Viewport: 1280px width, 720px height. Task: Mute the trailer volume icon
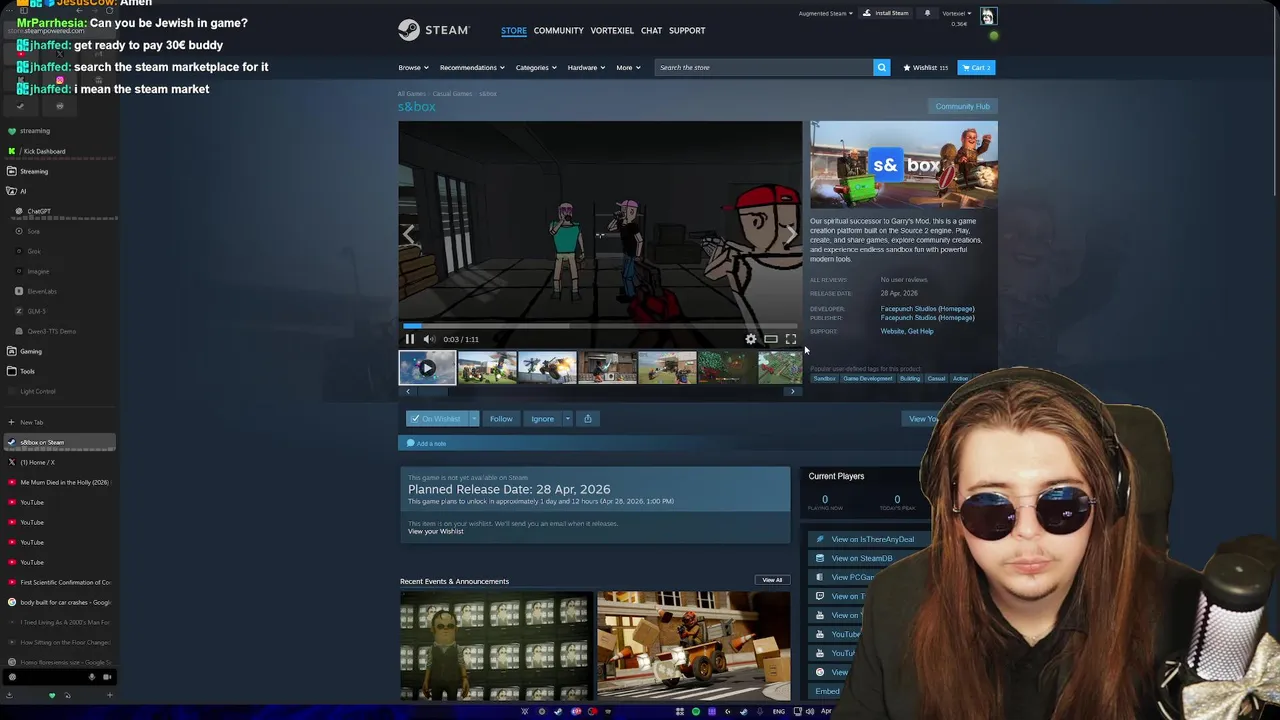point(429,339)
